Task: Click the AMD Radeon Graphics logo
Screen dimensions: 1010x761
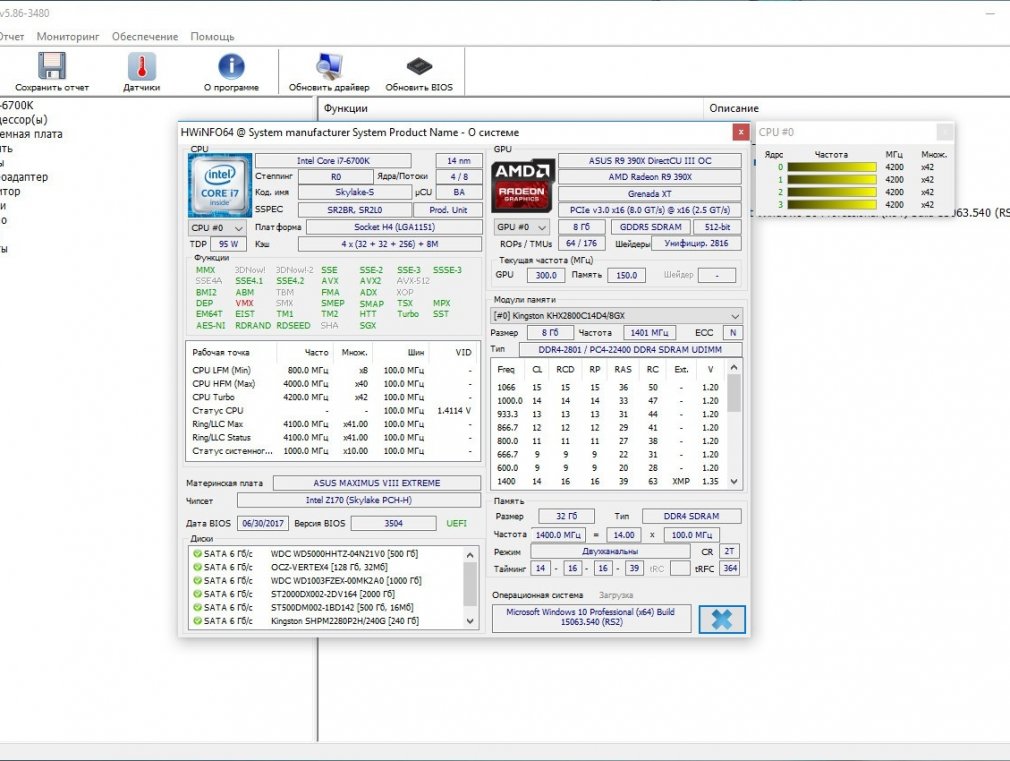Action: [522, 186]
